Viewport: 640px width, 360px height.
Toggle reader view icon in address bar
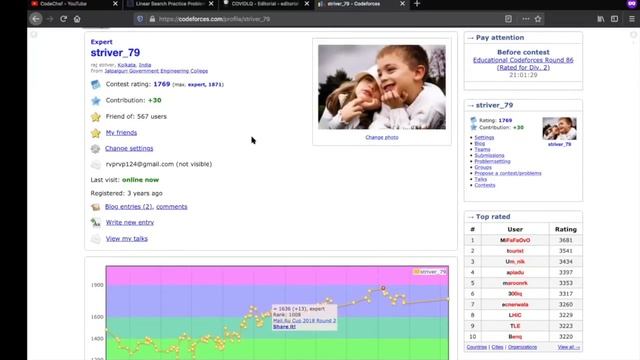pyautogui.click(x=508, y=19)
